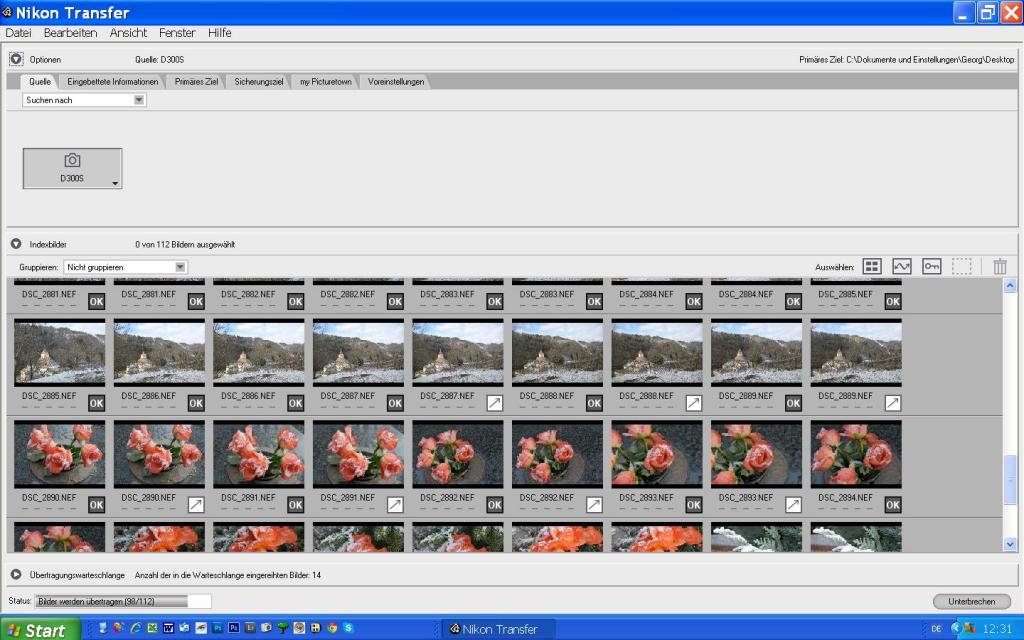Switch to the Voreinstellungen tab

[x=396, y=82]
